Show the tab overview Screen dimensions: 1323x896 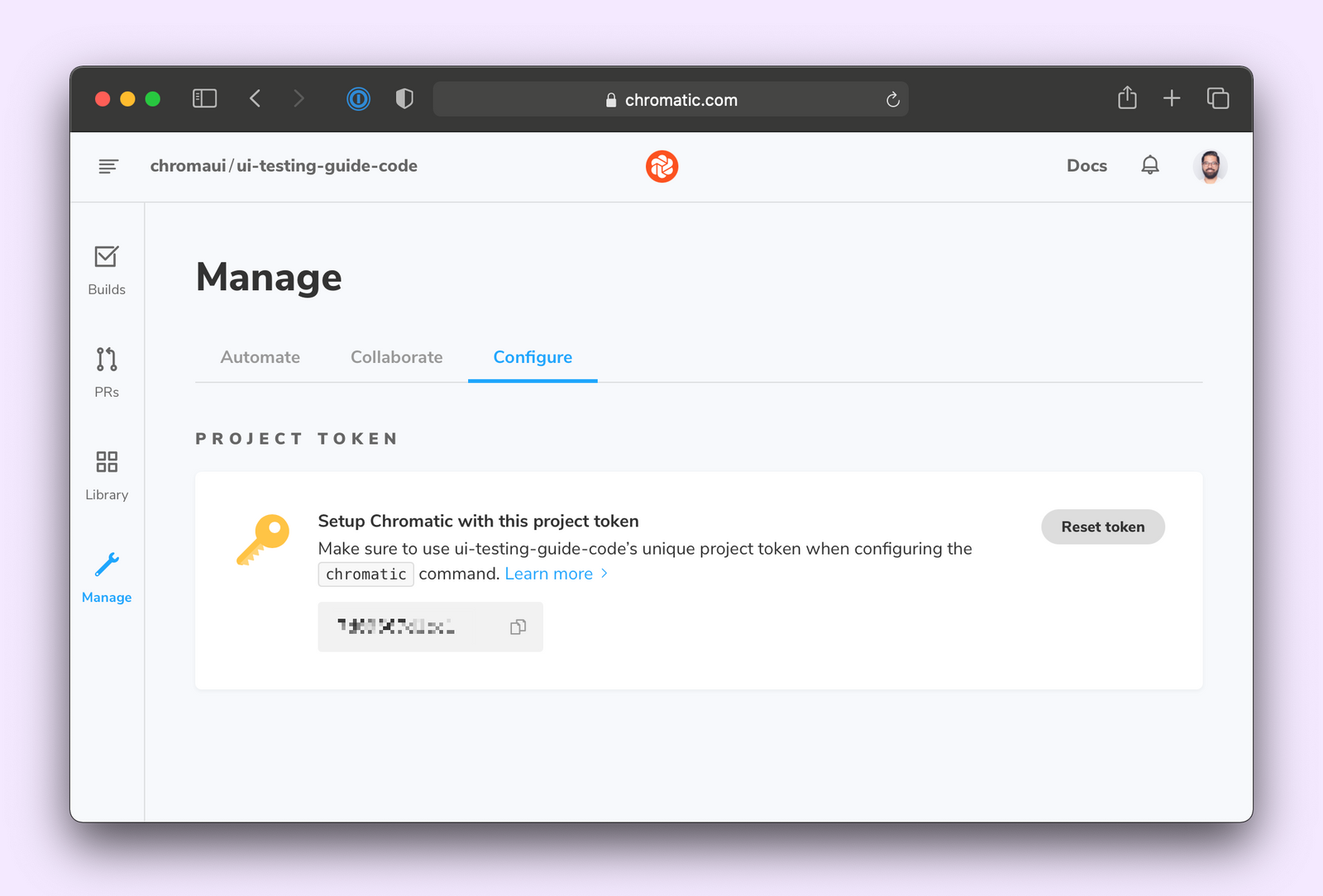pos(1217,98)
